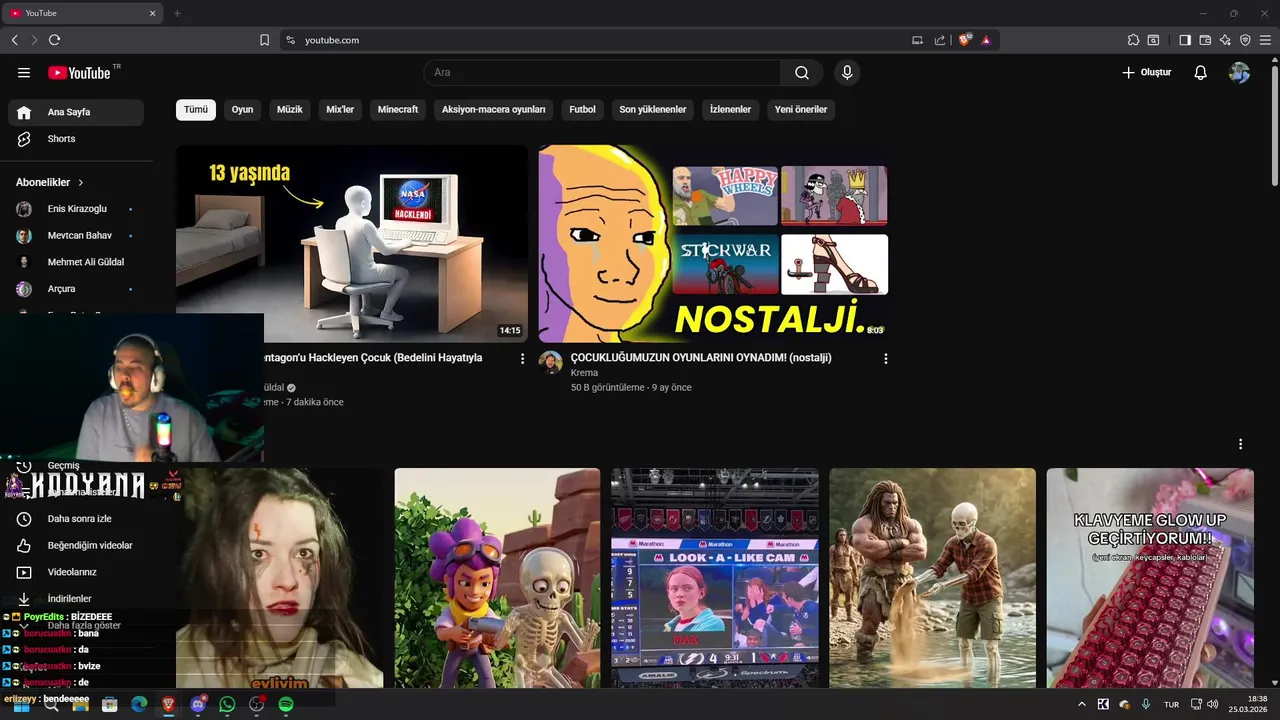1280x720 pixels.
Task: Click the search magnifier button
Action: (x=802, y=73)
